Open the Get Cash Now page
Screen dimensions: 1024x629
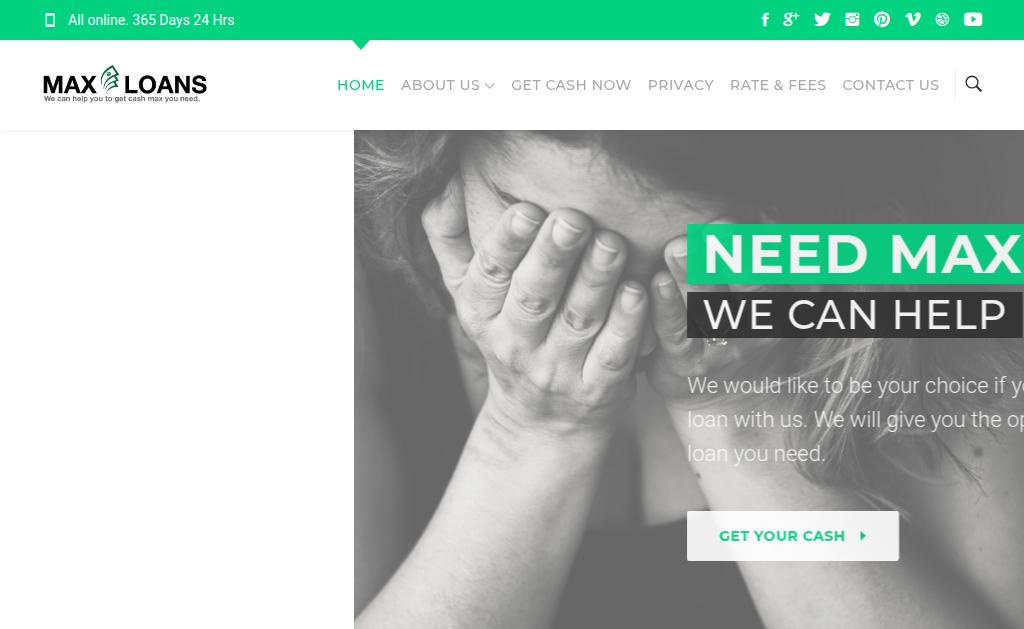click(x=571, y=85)
